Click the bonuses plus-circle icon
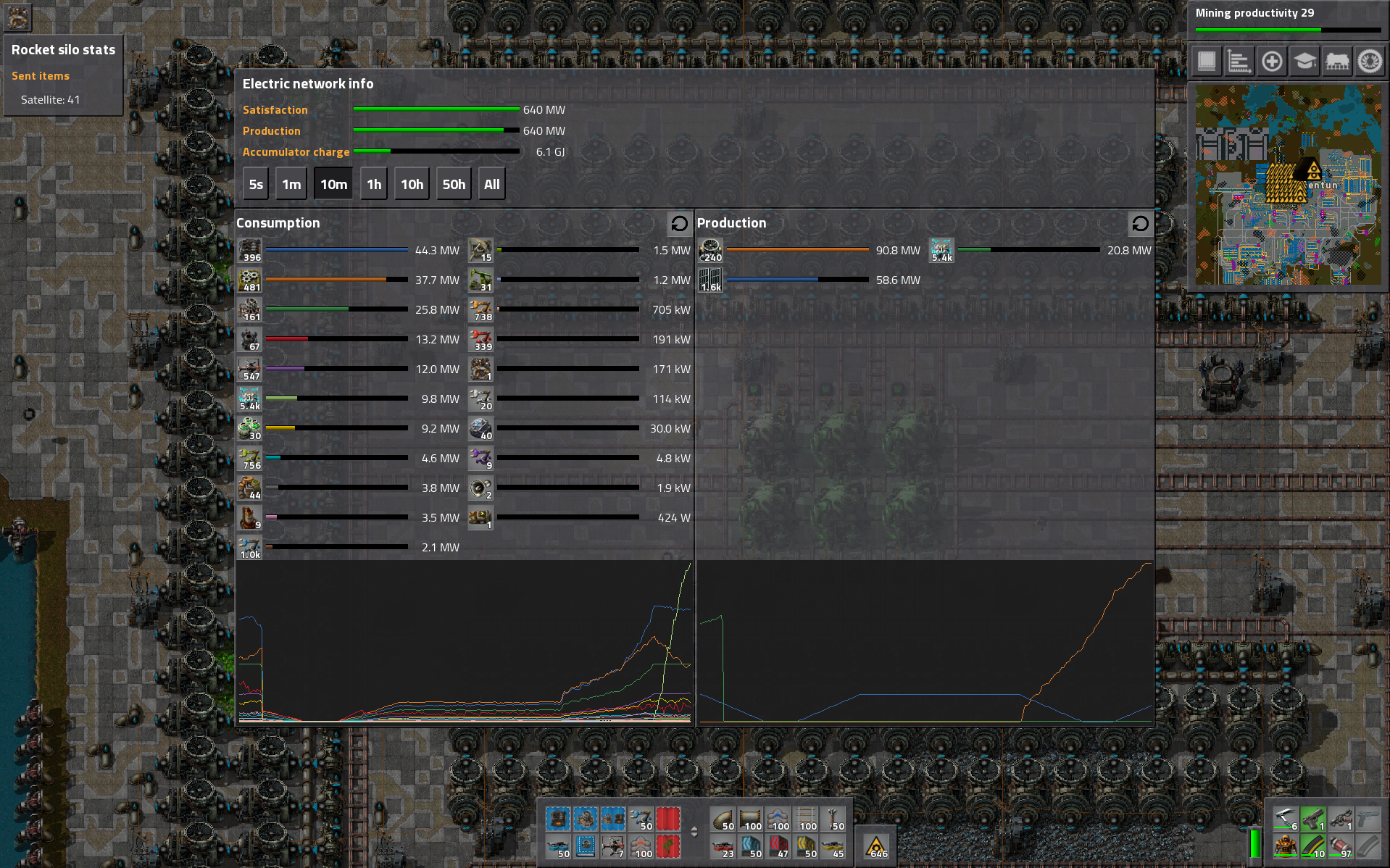This screenshot has height=868, width=1390. coord(1271,62)
